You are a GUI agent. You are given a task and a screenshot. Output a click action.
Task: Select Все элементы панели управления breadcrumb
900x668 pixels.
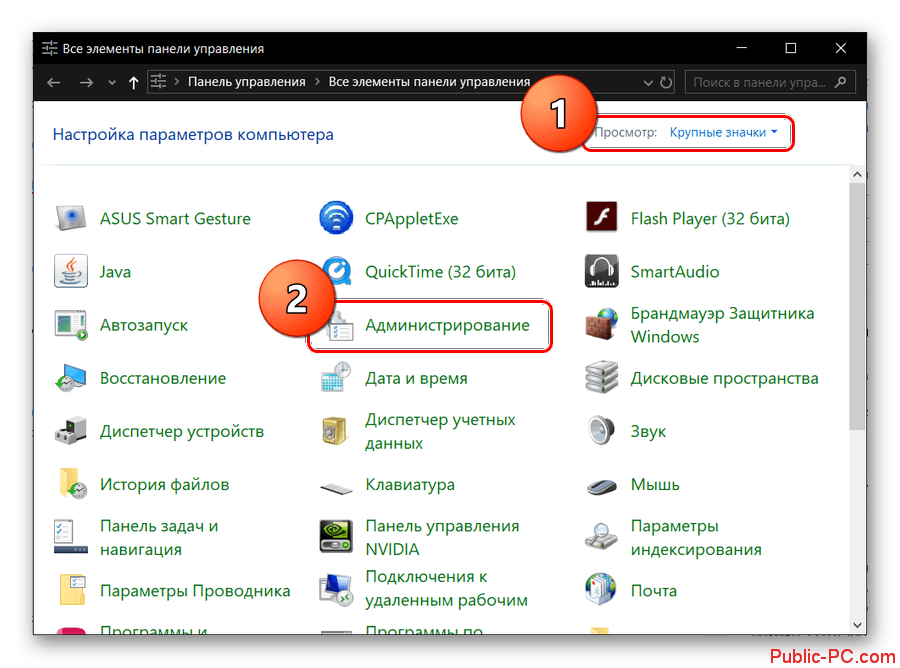click(429, 82)
